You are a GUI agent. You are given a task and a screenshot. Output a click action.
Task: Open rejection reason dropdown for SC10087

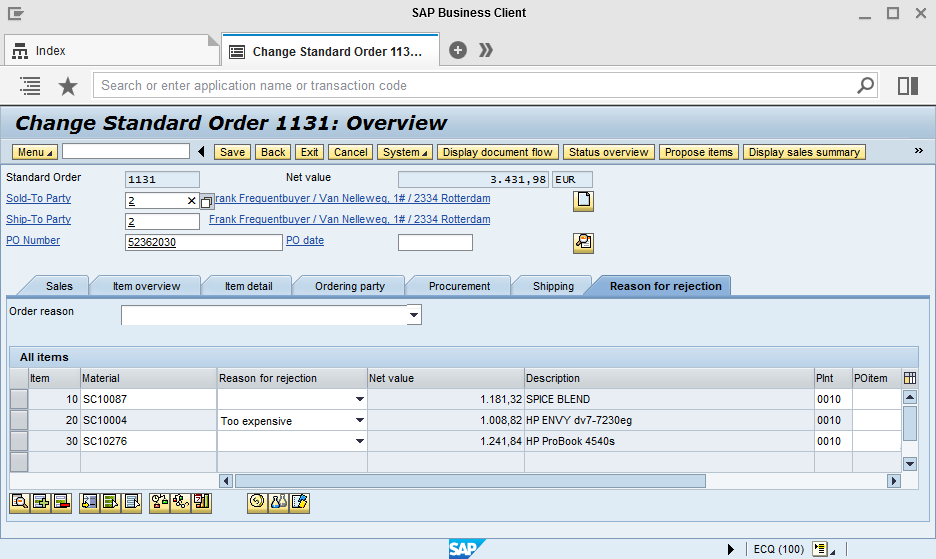[359, 399]
